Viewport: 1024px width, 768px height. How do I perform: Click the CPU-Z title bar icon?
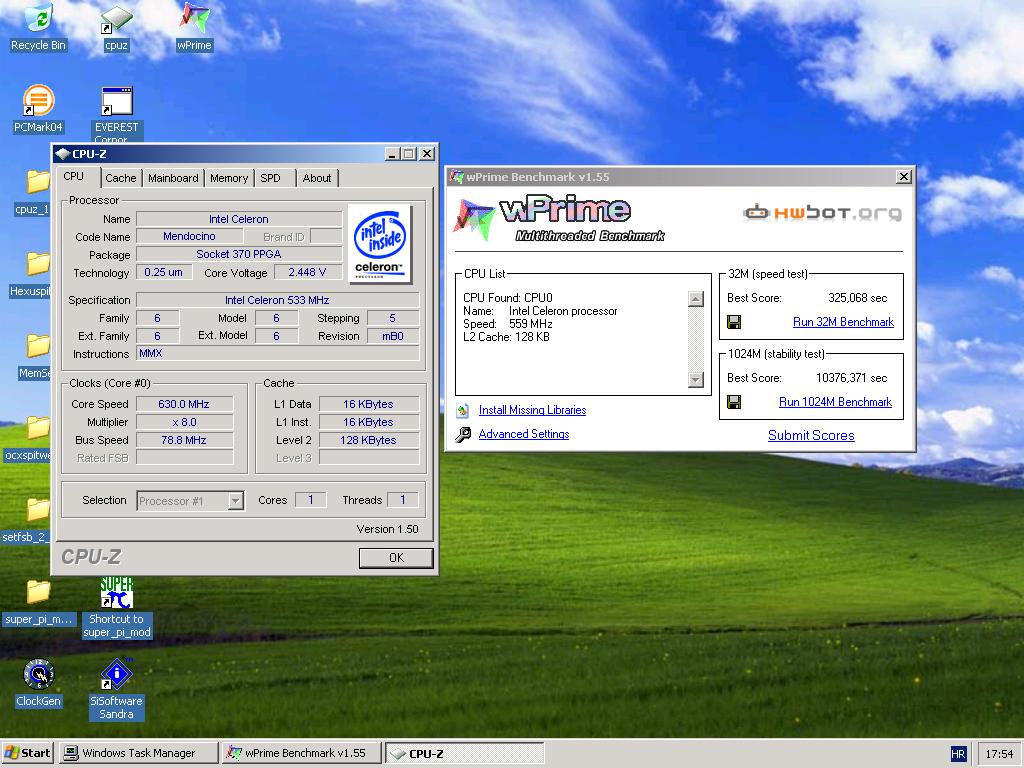(63, 154)
